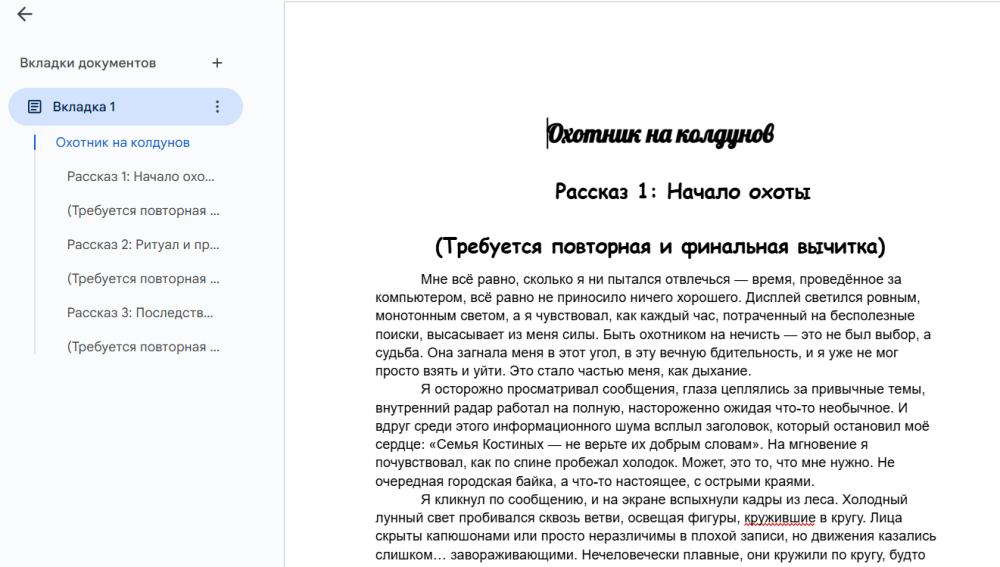Open outline entry Рассказ 1: Начало охо...
Viewport: 1000px width, 567px height.
pos(141,177)
